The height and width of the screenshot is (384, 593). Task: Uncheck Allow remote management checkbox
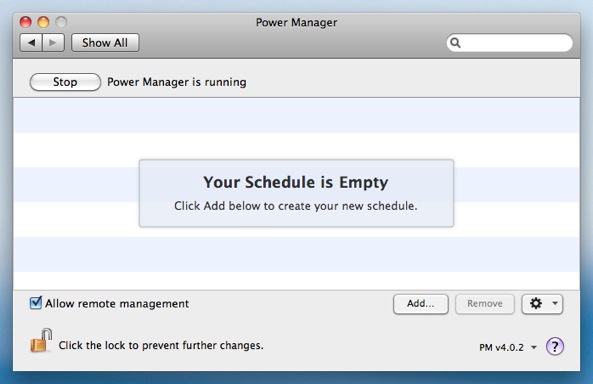36,303
